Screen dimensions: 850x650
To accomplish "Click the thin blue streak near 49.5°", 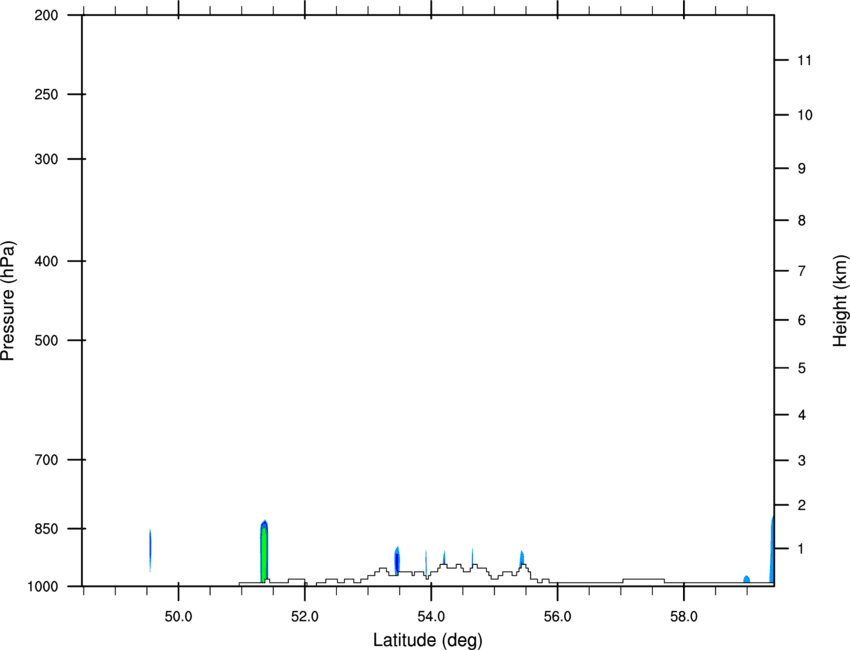I will coord(150,550).
